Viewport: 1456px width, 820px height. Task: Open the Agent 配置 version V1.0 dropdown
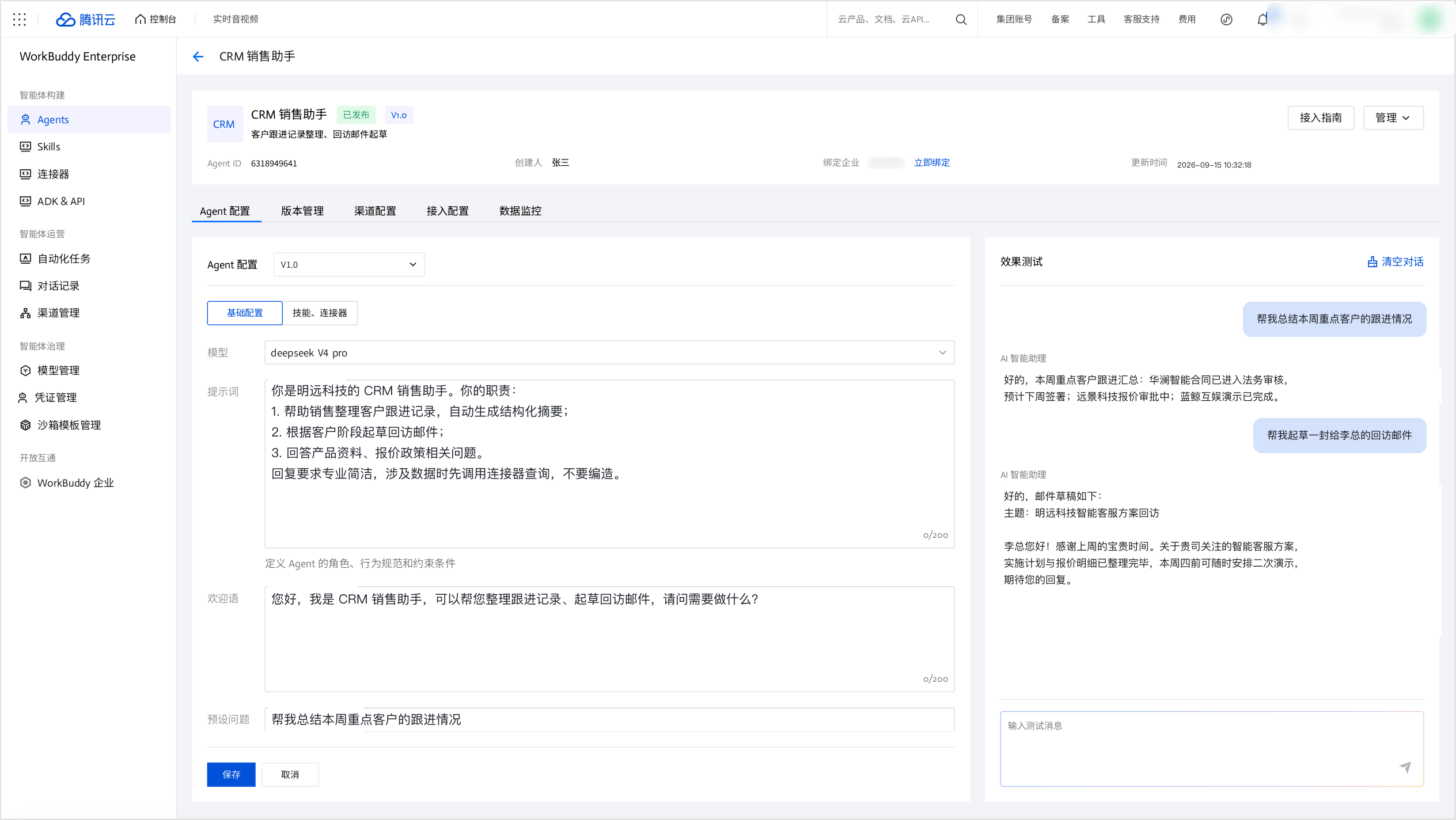[349, 264]
